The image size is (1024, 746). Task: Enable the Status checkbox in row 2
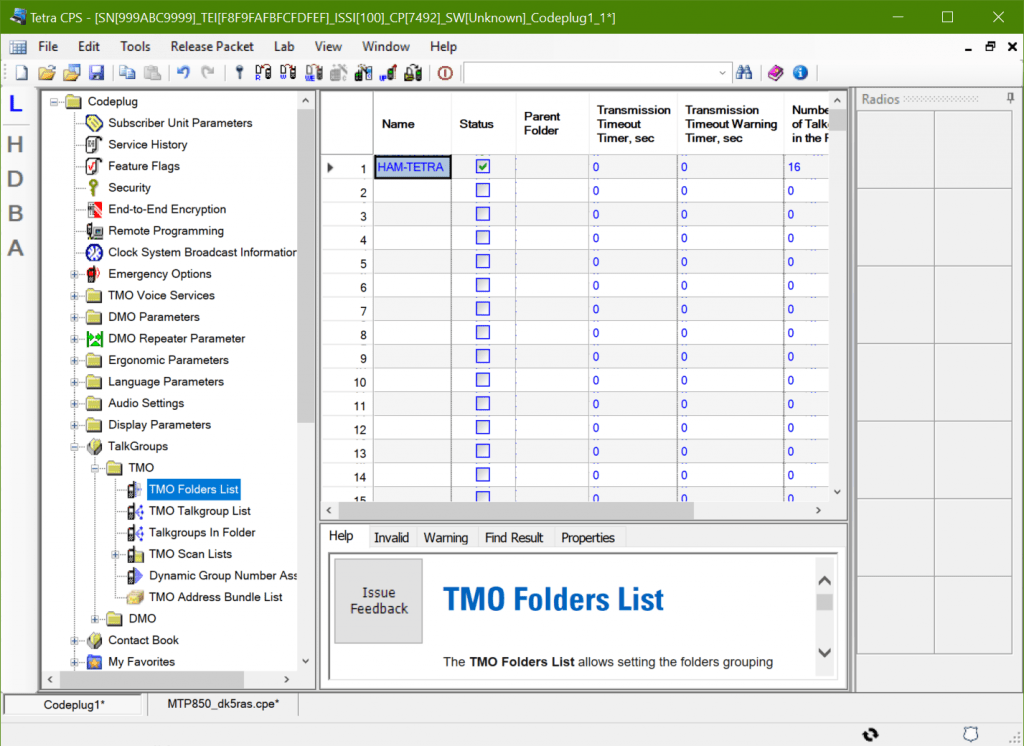tap(483, 191)
